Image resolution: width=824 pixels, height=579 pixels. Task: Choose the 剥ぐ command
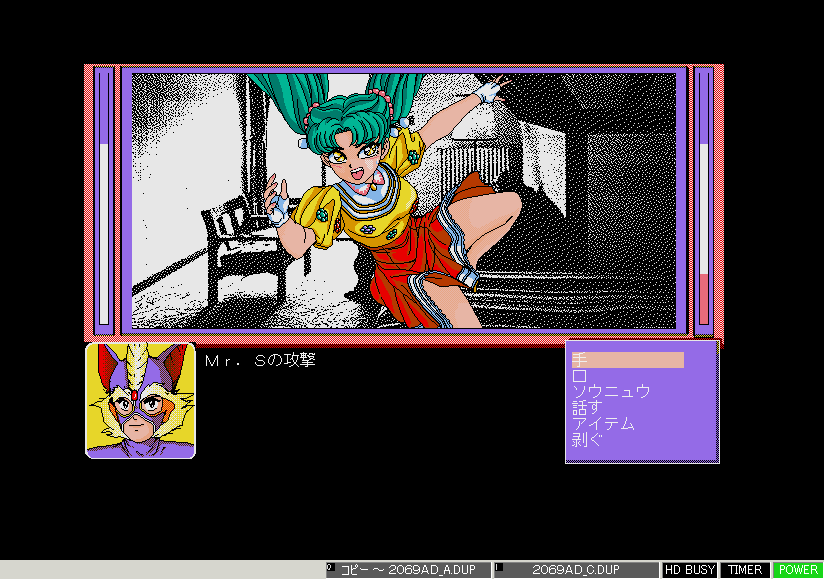click(x=587, y=440)
